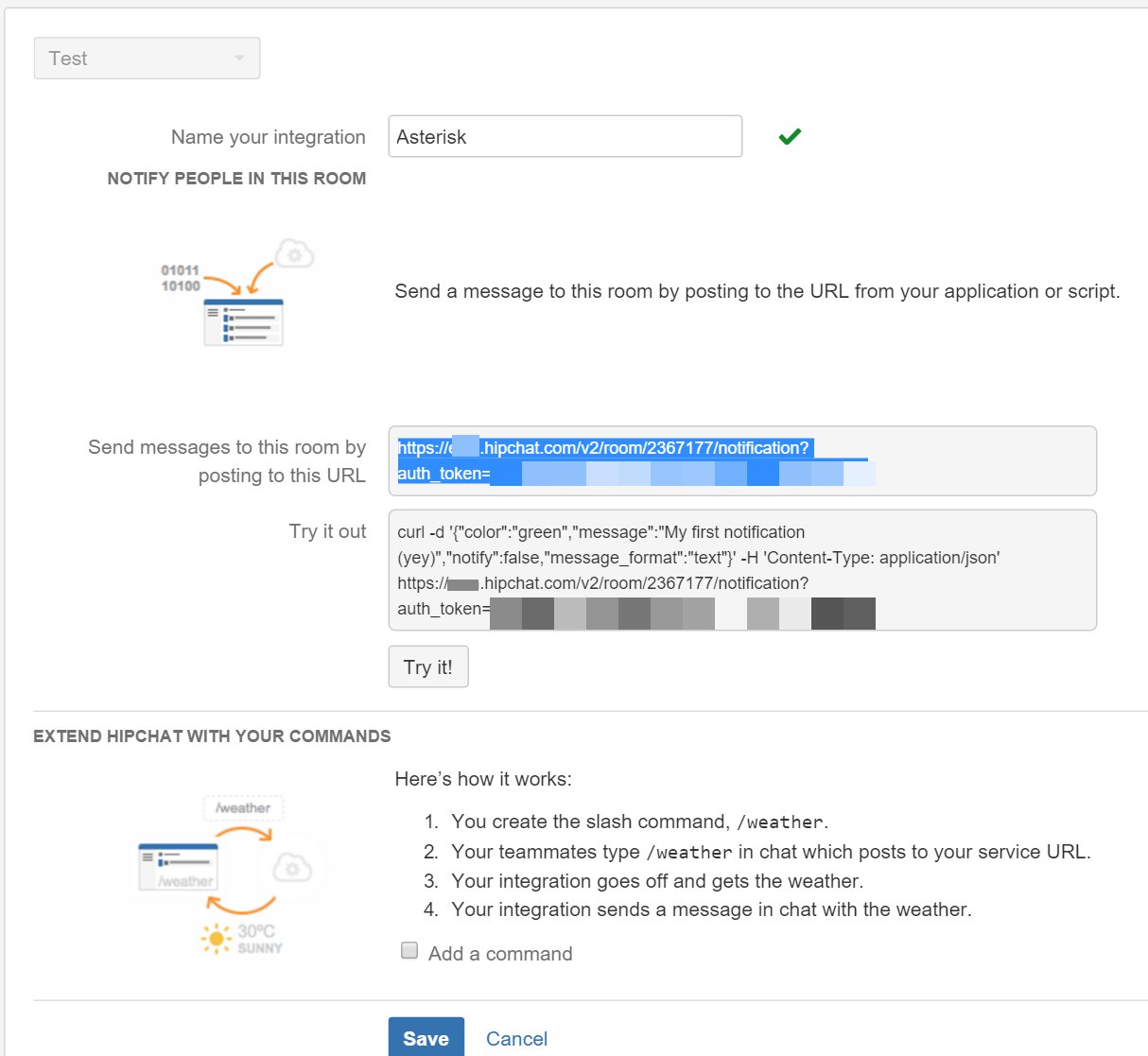
Task: Click the faded cloud icon in weather illustration
Action: point(292,867)
